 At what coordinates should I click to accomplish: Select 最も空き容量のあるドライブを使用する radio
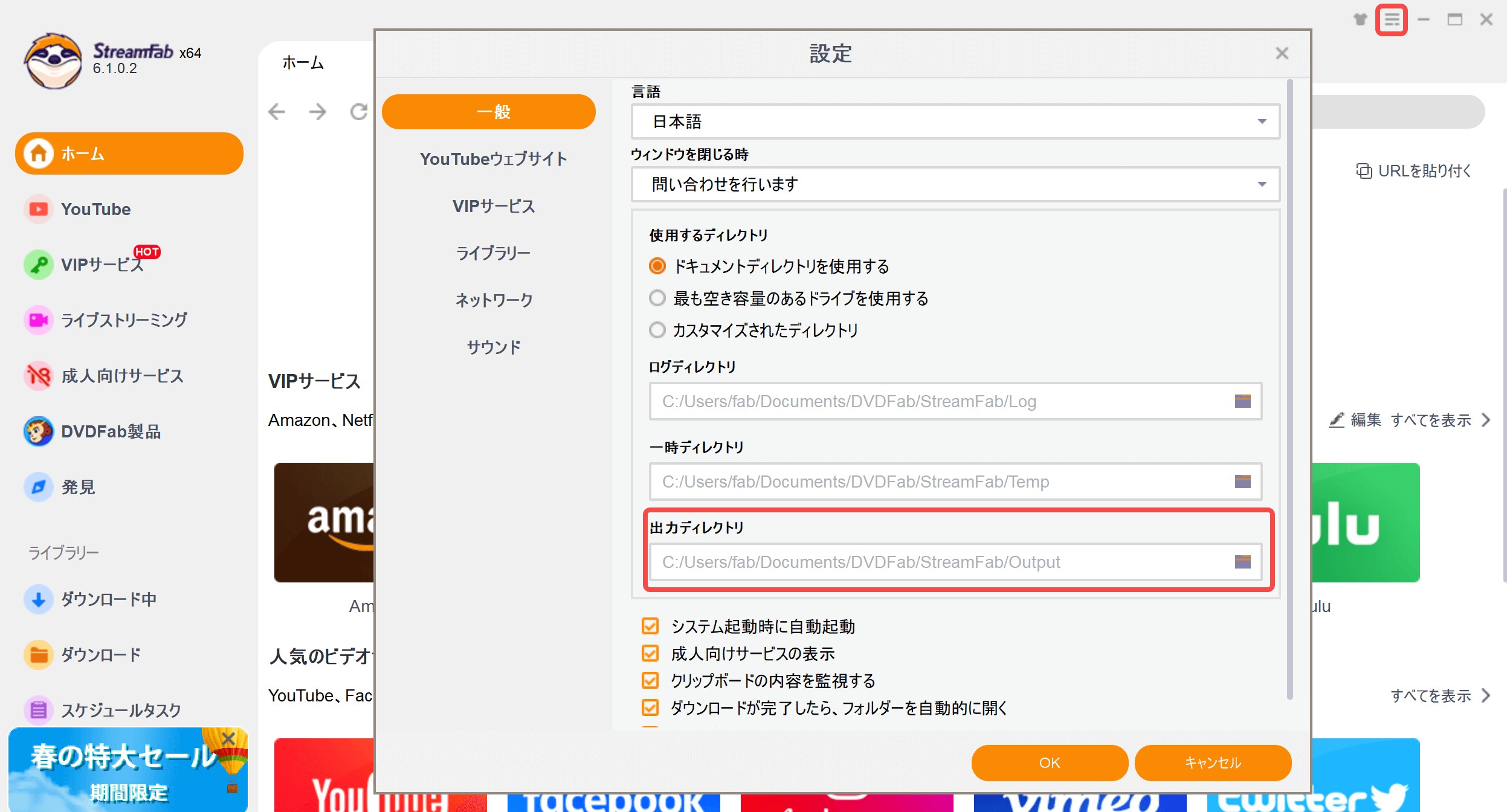pos(657,298)
